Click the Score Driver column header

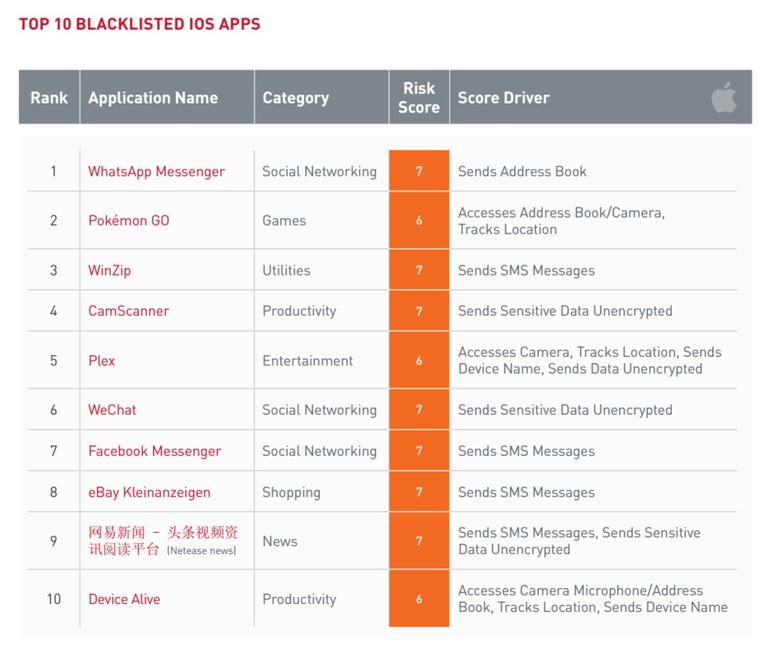tap(503, 98)
